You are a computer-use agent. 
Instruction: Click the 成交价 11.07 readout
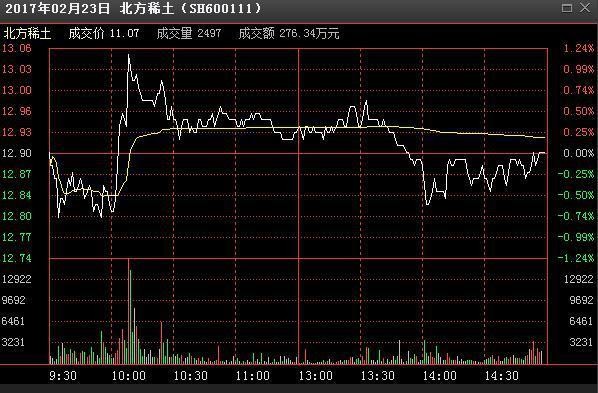pyautogui.click(x=104, y=34)
